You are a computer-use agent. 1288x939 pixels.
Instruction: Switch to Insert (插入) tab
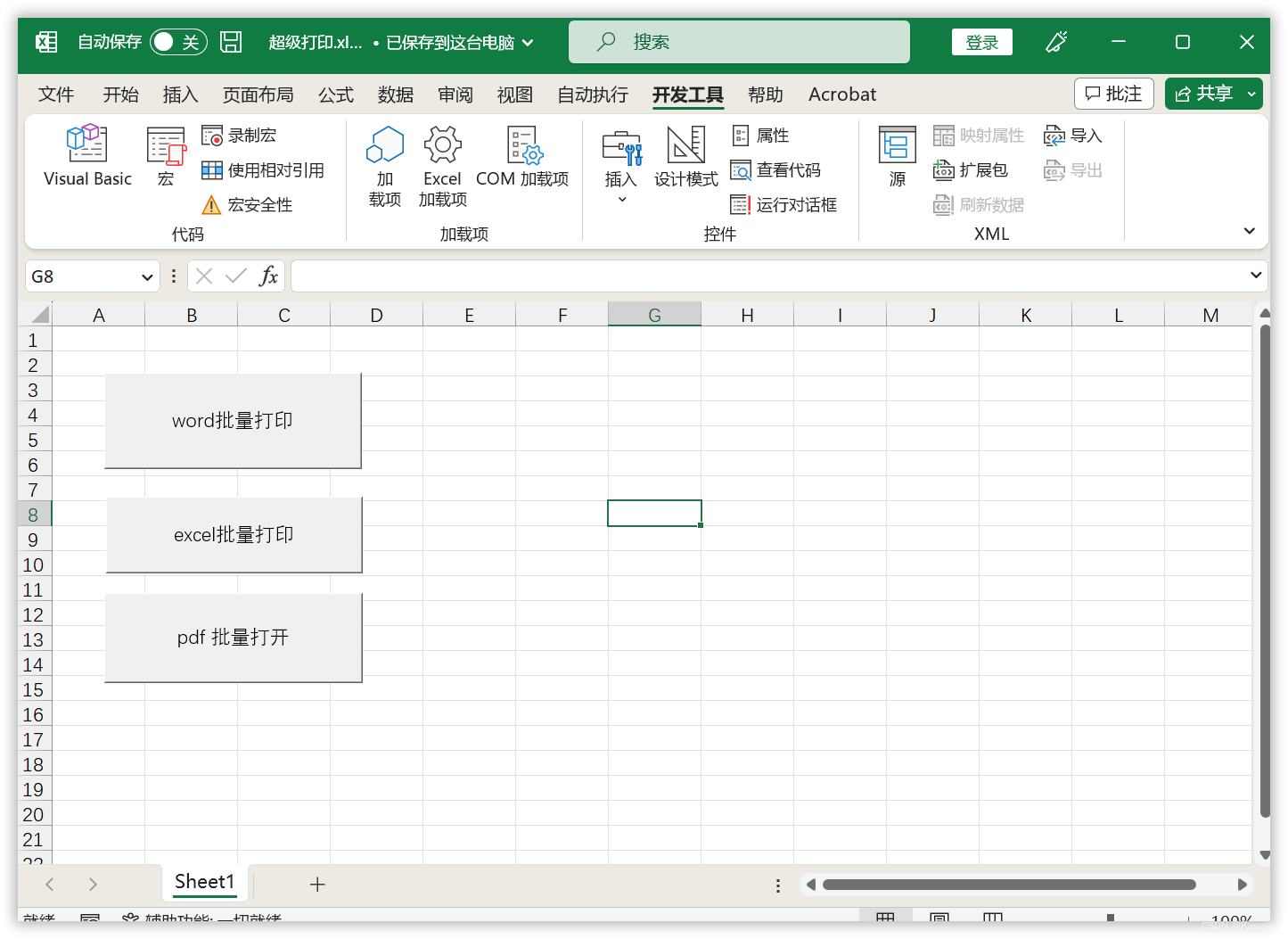tap(180, 95)
